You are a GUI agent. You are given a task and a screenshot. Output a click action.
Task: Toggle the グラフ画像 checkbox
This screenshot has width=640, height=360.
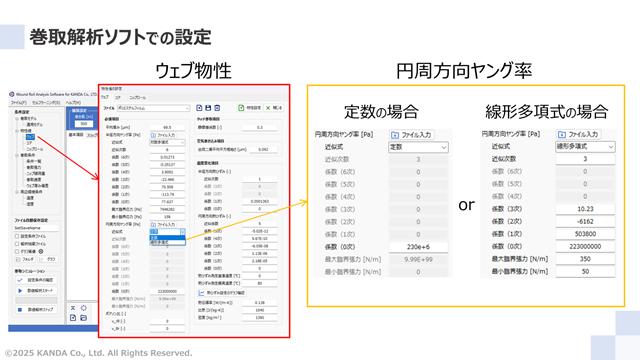point(17,251)
